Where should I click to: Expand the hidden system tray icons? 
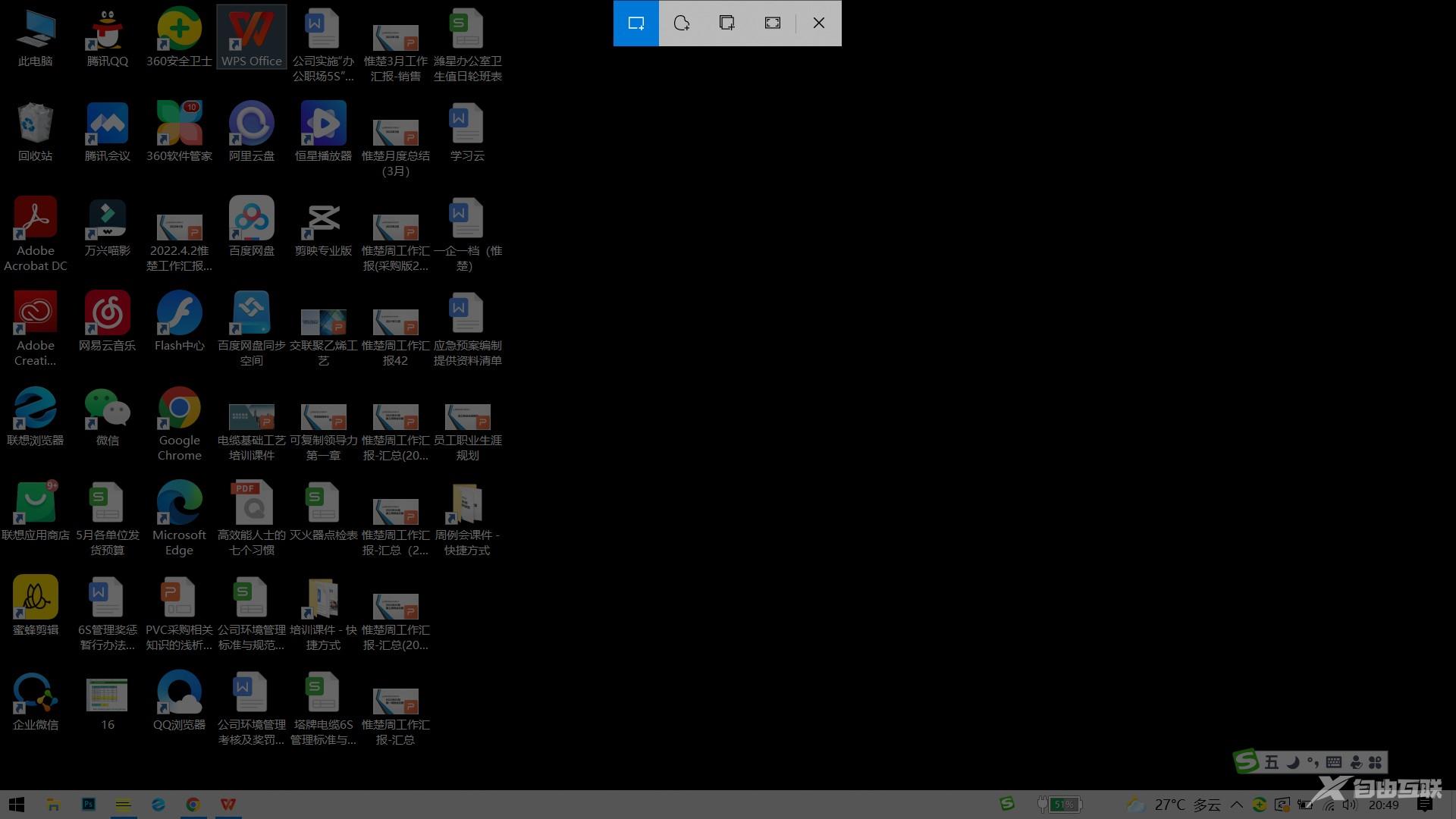[x=1236, y=805]
